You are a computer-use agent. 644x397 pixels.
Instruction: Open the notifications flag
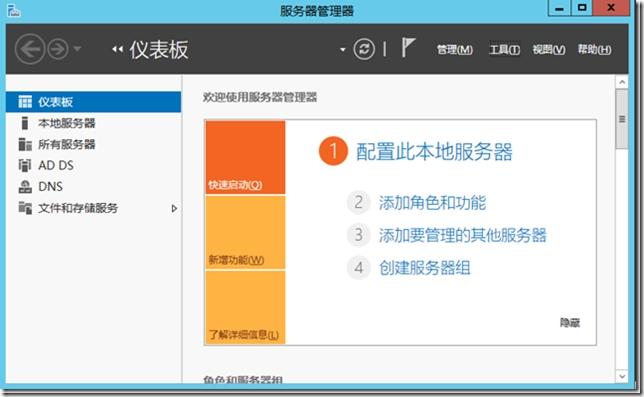(x=408, y=48)
